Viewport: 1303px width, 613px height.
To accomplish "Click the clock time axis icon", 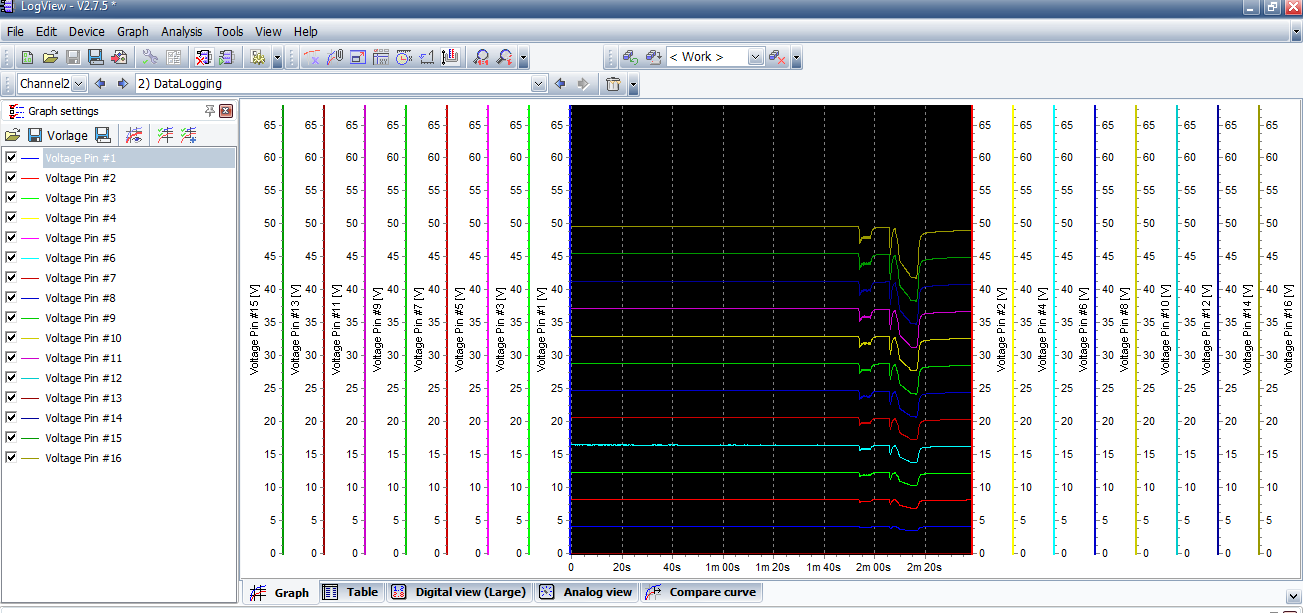I will [404, 57].
